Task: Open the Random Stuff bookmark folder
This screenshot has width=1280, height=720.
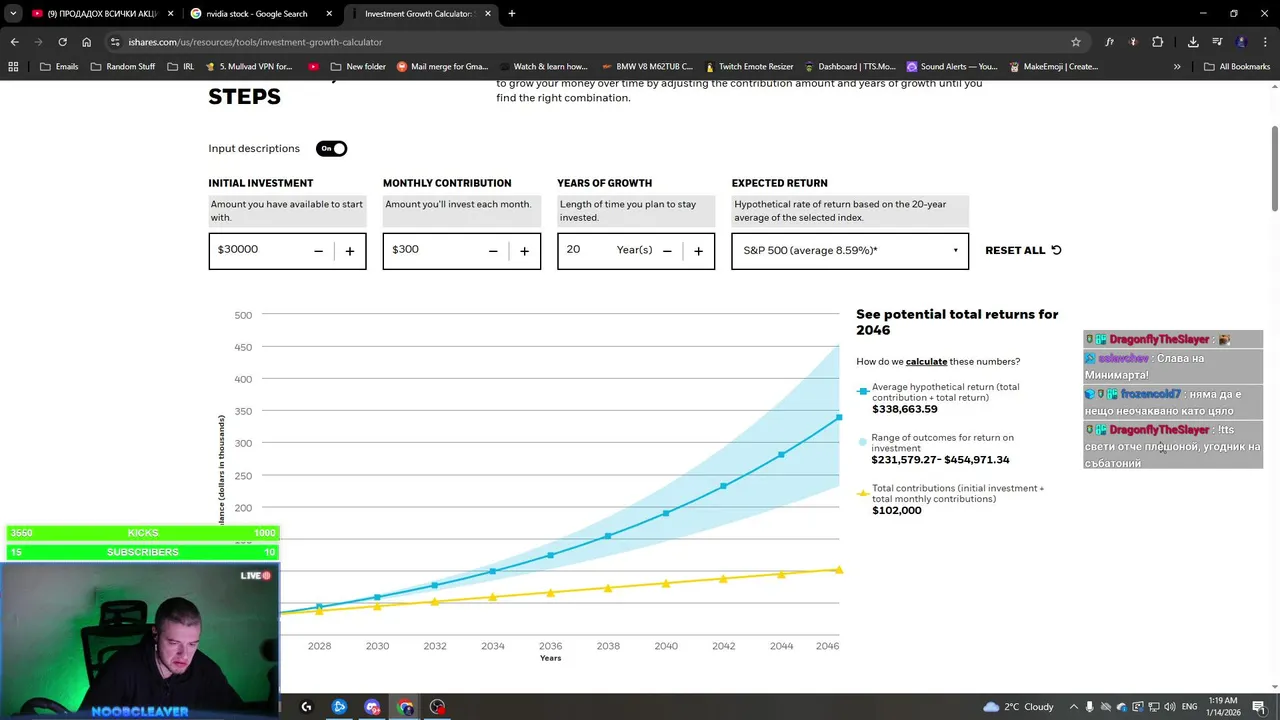Action: pyautogui.click(x=122, y=67)
